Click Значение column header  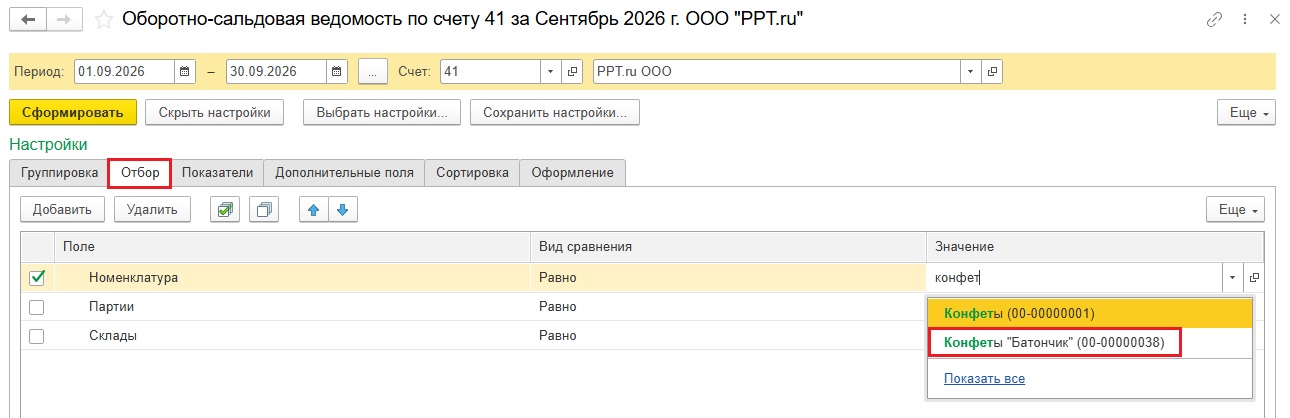(1095, 246)
